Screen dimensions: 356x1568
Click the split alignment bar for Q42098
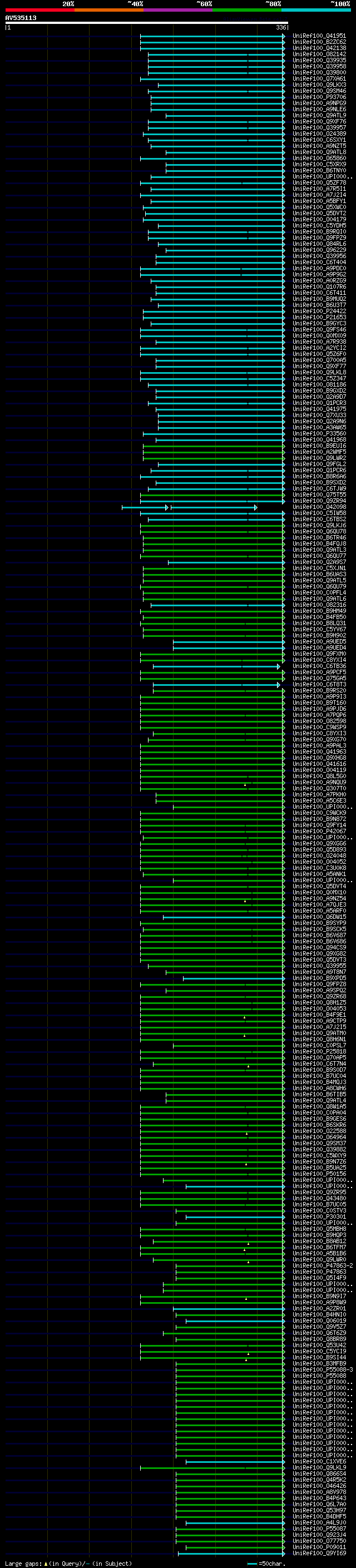click(189, 507)
